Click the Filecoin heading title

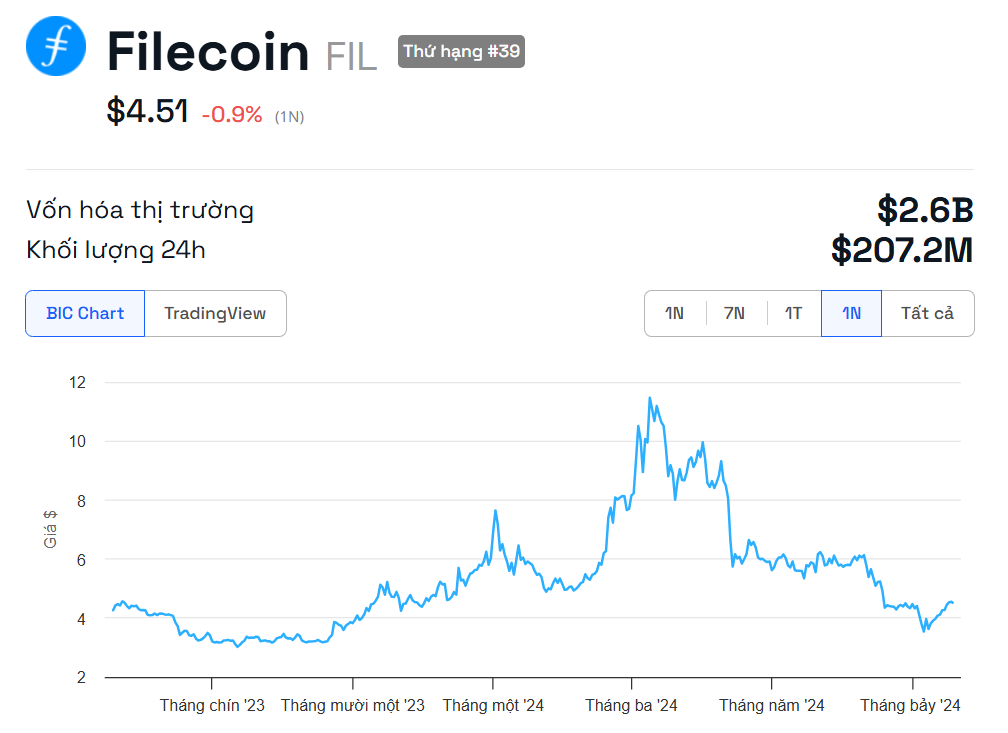click(208, 51)
